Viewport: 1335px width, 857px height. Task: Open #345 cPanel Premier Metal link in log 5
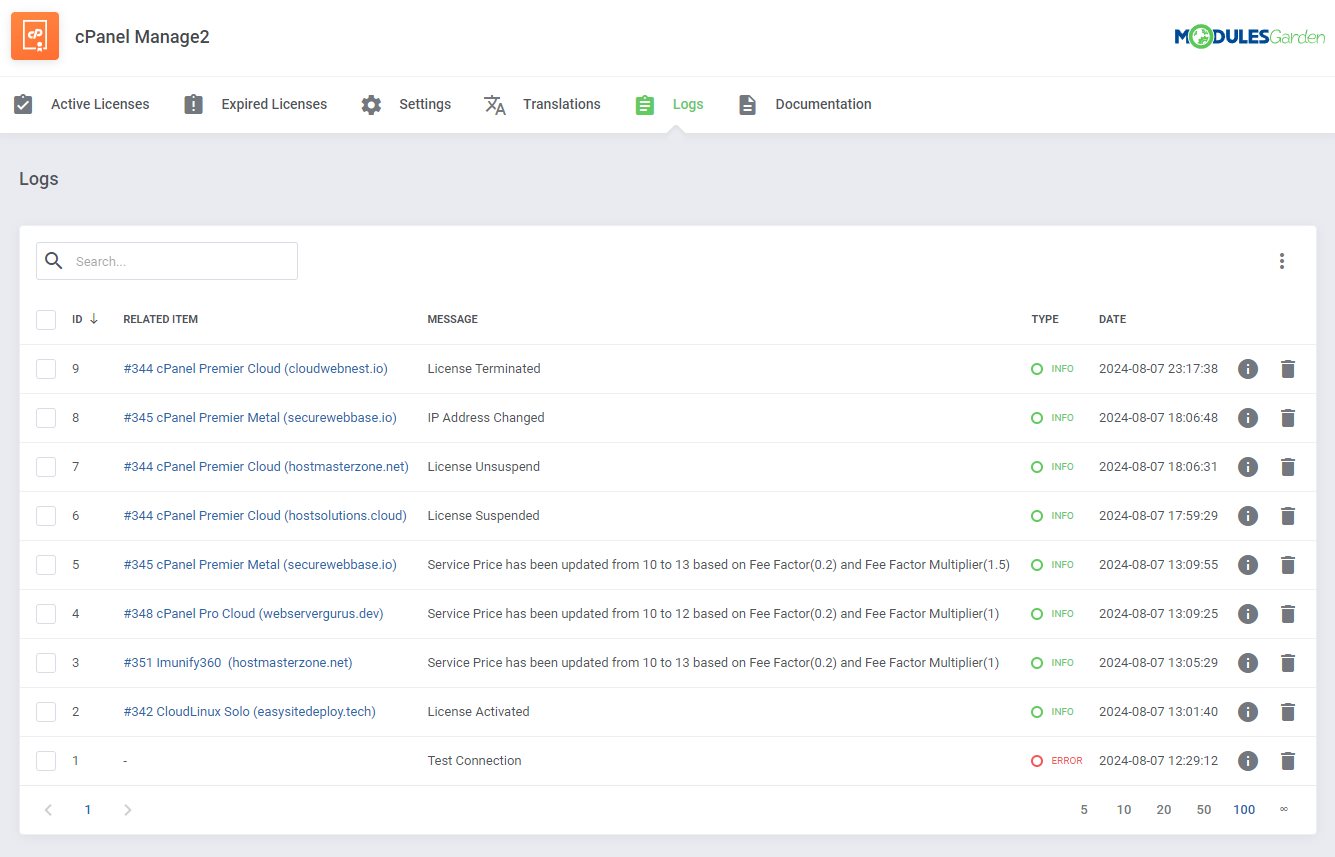[260, 565]
